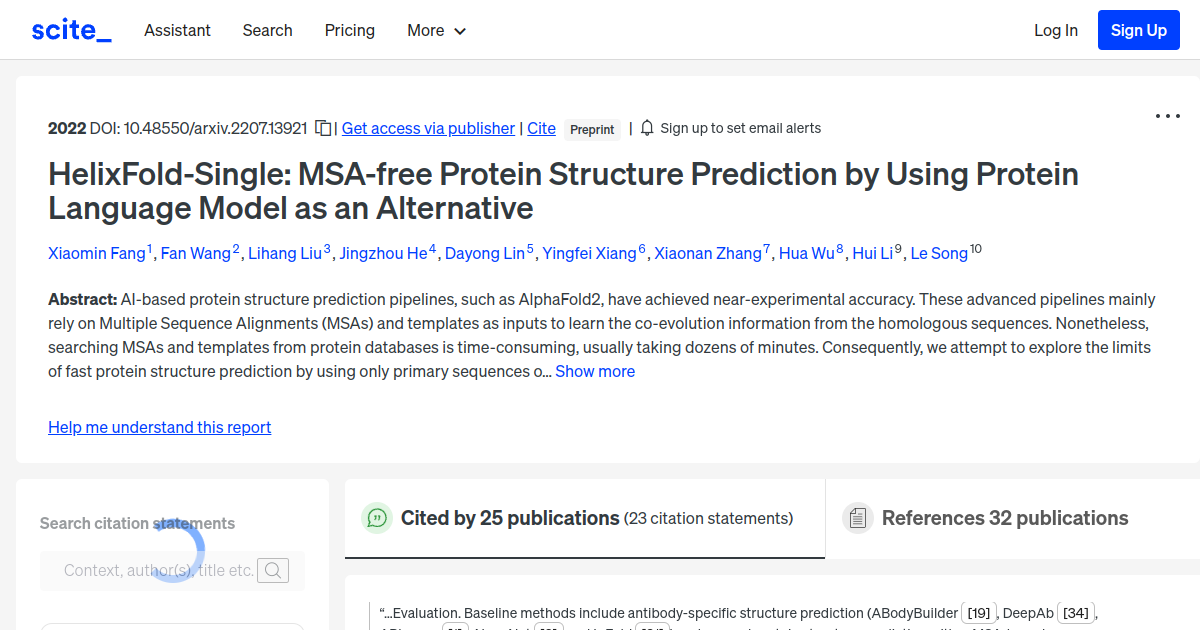The width and height of the screenshot is (1200, 630).
Task: Click the scite logo to go home
Action: click(x=70, y=29)
